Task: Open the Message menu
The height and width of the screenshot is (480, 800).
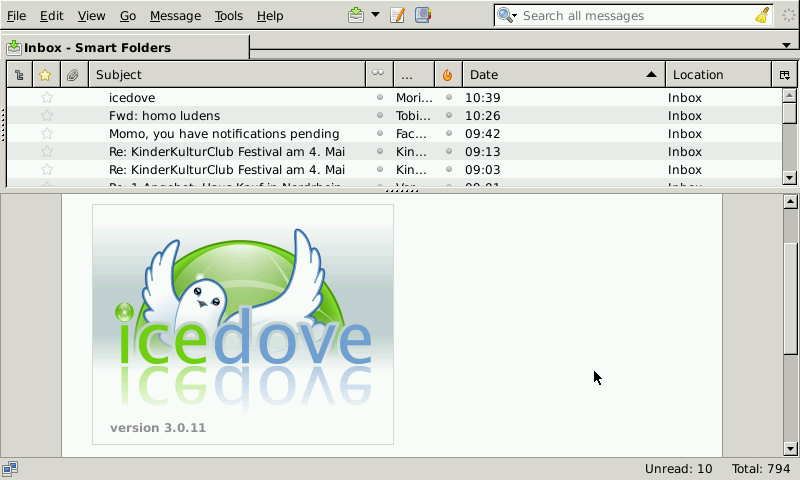Action: click(x=175, y=16)
